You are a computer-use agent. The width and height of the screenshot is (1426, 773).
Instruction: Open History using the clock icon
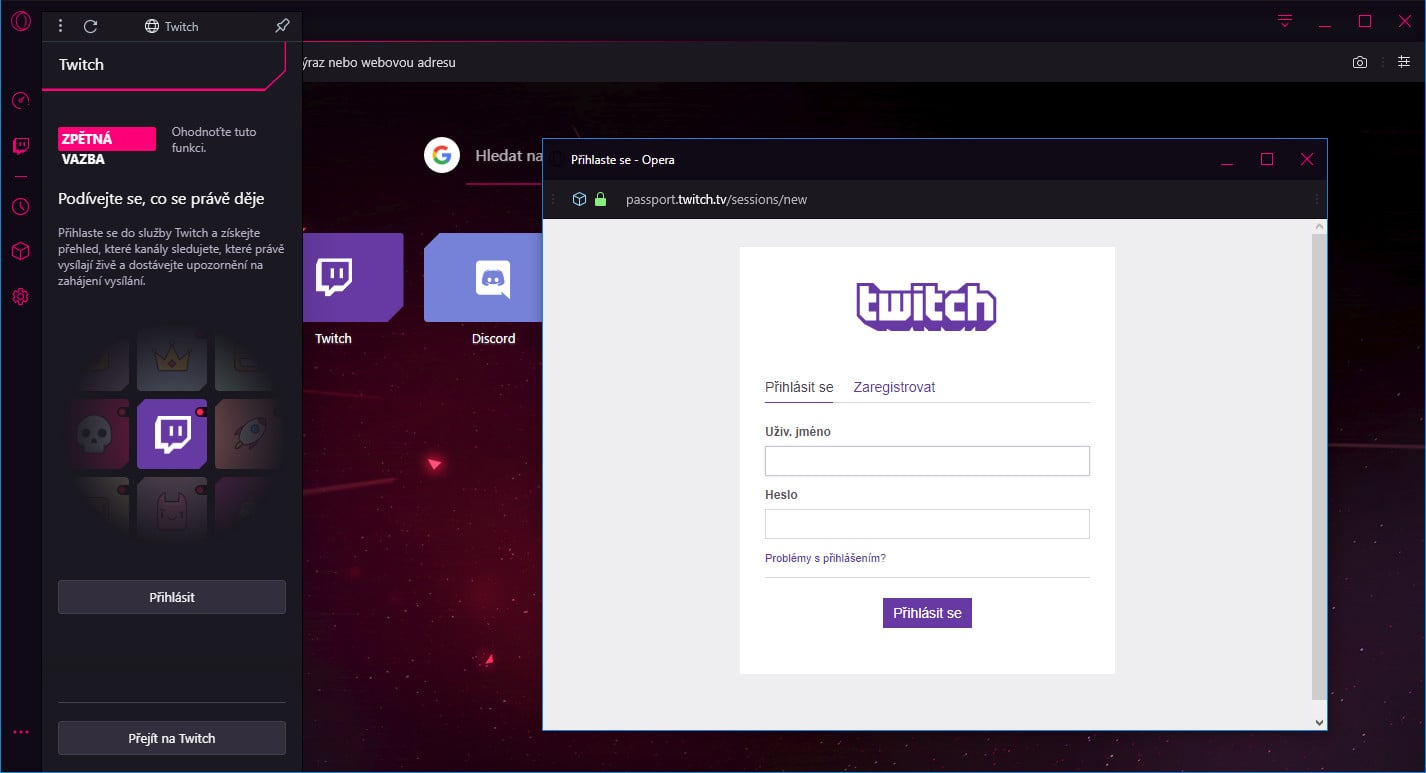click(20, 205)
